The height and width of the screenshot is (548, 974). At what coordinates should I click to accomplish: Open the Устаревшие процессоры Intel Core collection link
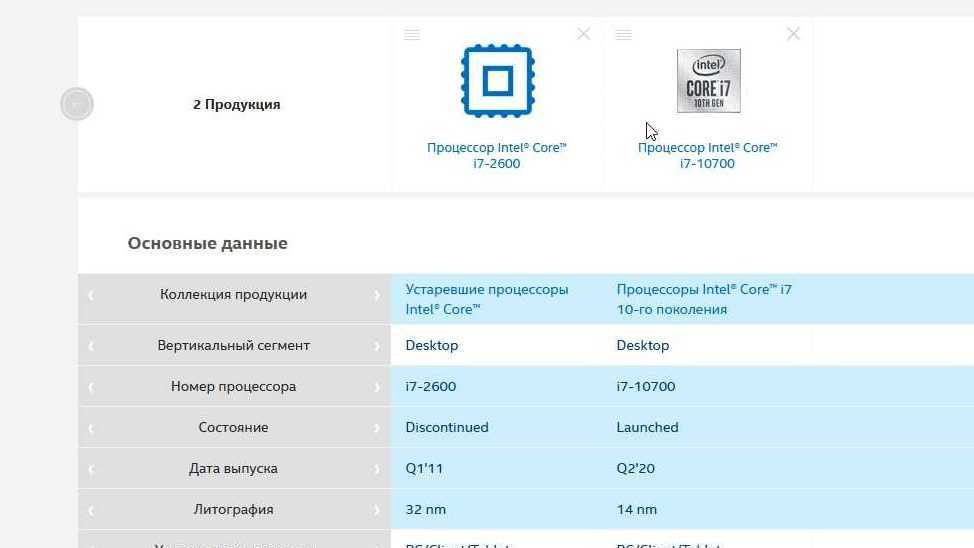(486, 299)
